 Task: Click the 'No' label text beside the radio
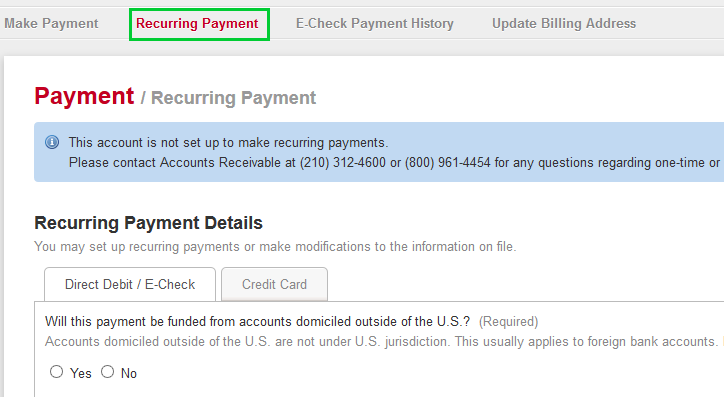(129, 373)
